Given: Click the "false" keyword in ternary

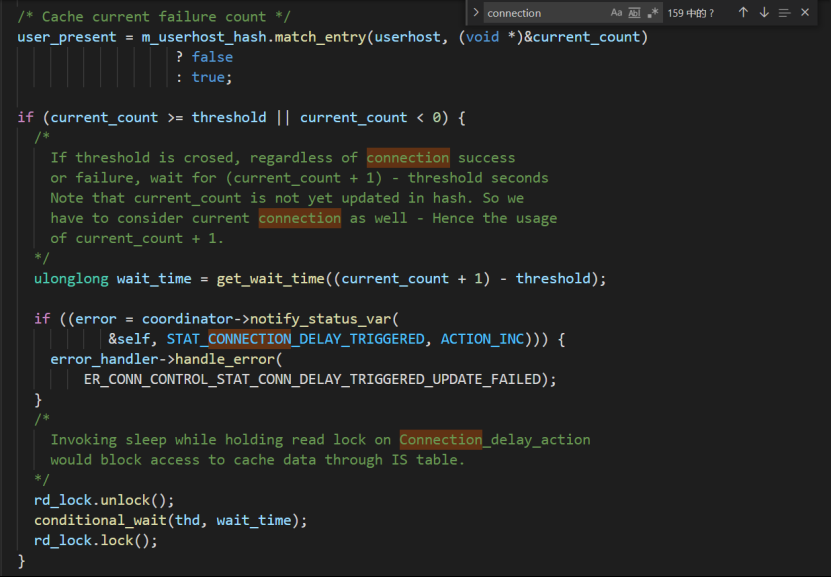Looking at the screenshot, I should (x=212, y=57).
